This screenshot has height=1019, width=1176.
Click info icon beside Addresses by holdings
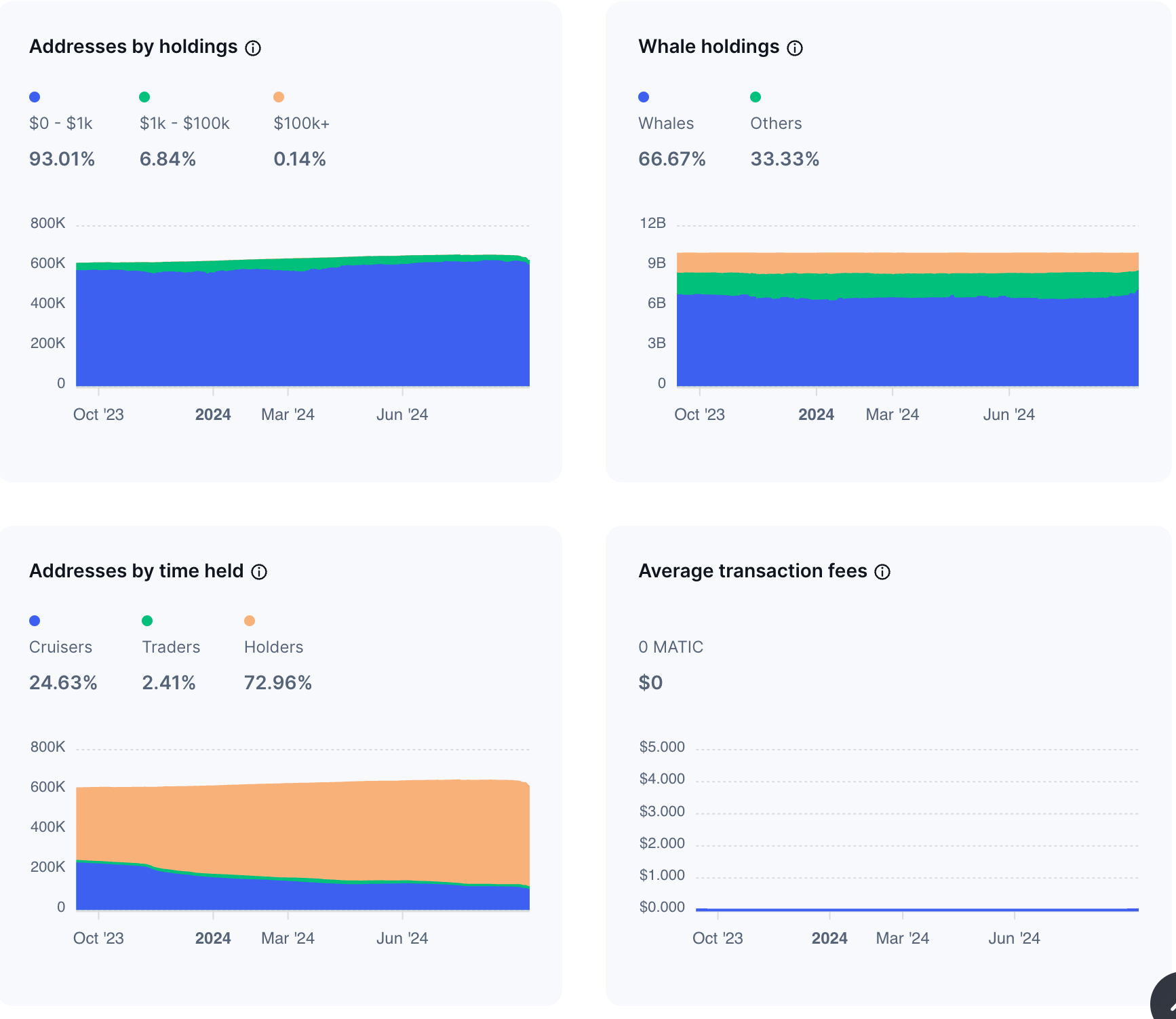click(x=253, y=48)
